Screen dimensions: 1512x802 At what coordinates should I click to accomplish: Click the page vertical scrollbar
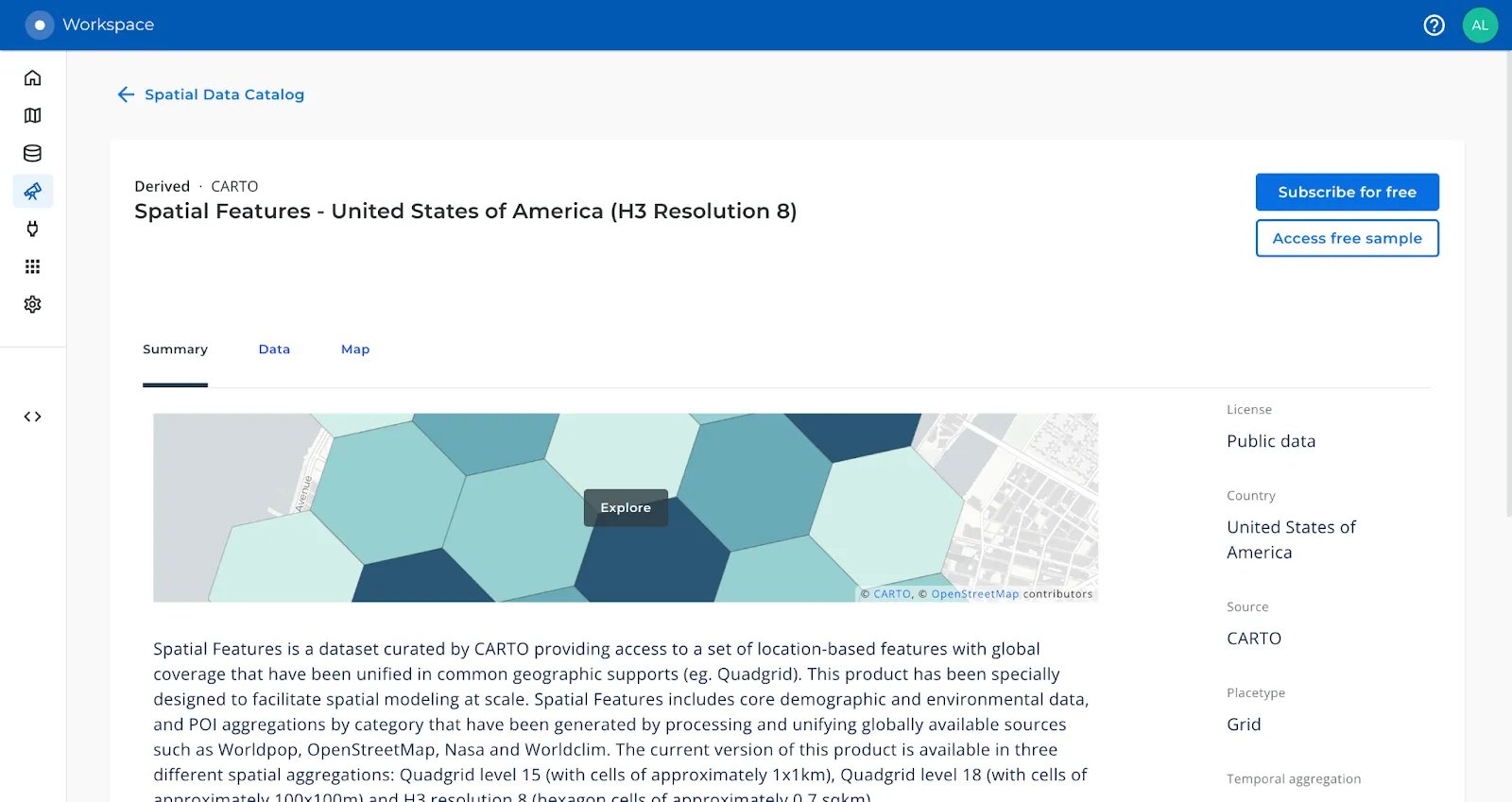point(1507,283)
